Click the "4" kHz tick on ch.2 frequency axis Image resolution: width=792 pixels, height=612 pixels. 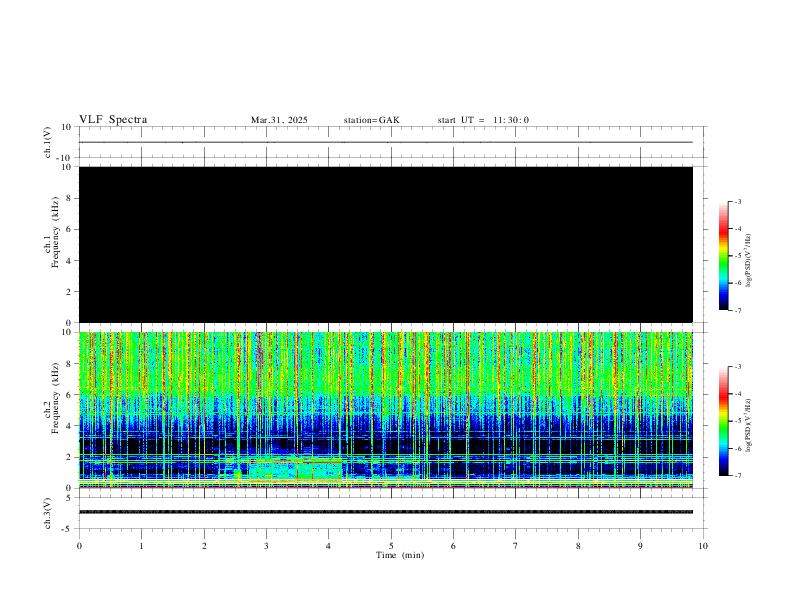tap(69, 426)
